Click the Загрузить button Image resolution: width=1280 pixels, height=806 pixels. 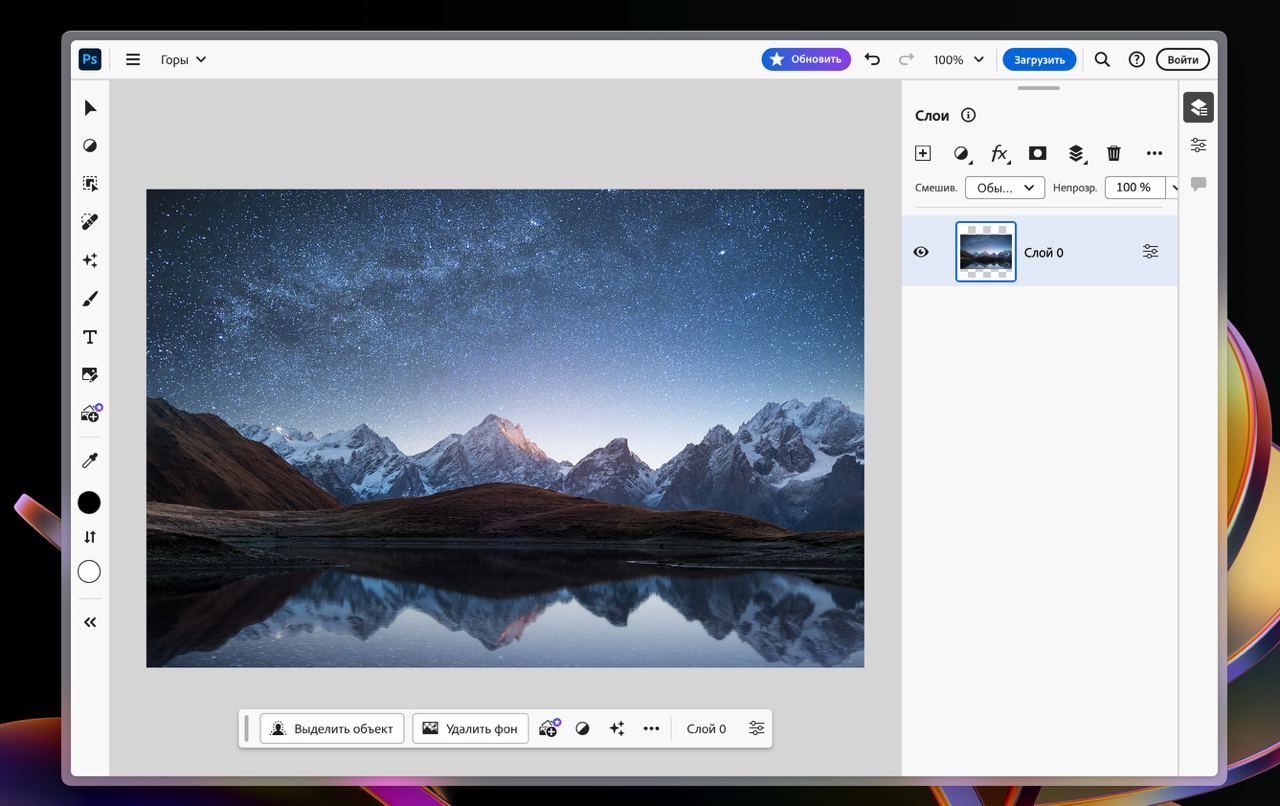tap(1040, 59)
